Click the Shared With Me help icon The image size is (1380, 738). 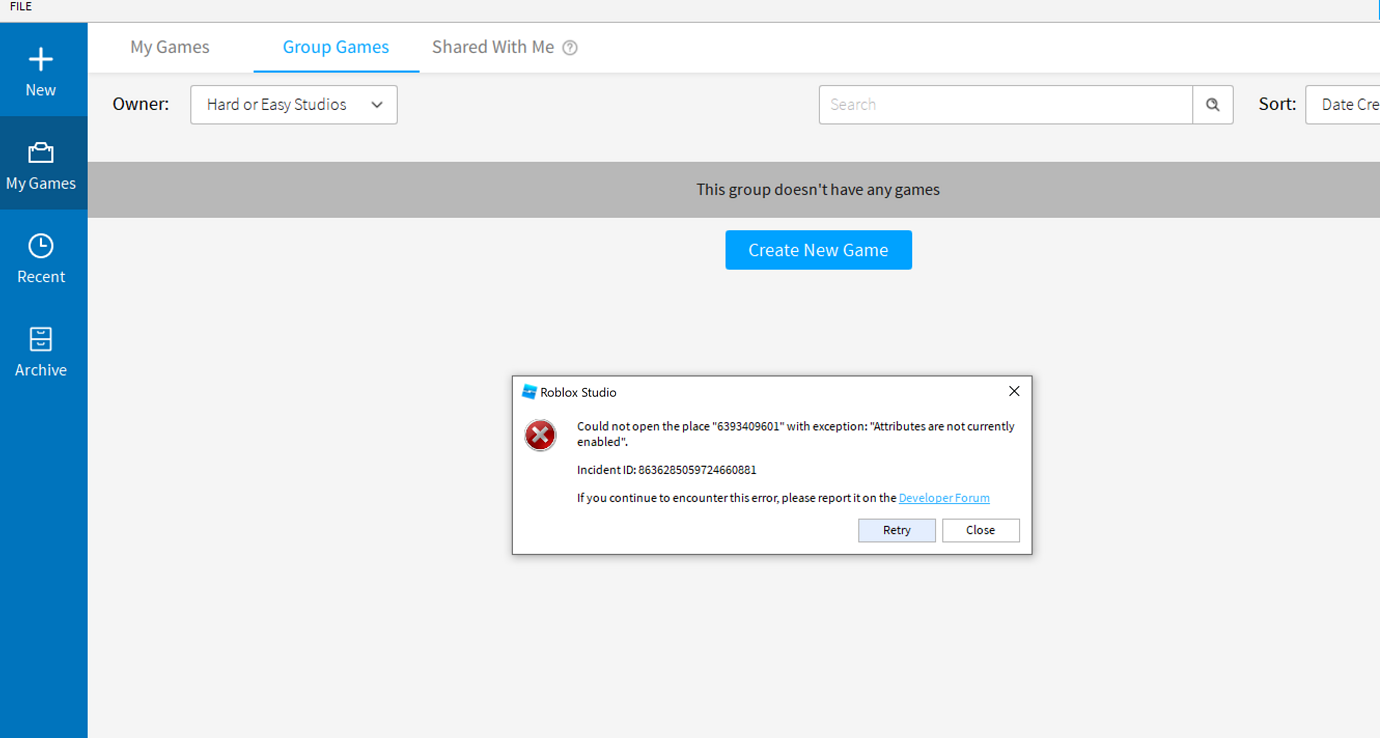pos(570,48)
